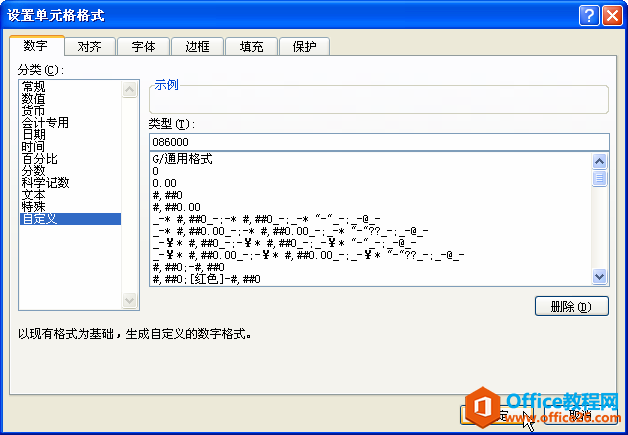The image size is (628, 435).
Task: Go to the 保护 tab
Action: click(304, 46)
